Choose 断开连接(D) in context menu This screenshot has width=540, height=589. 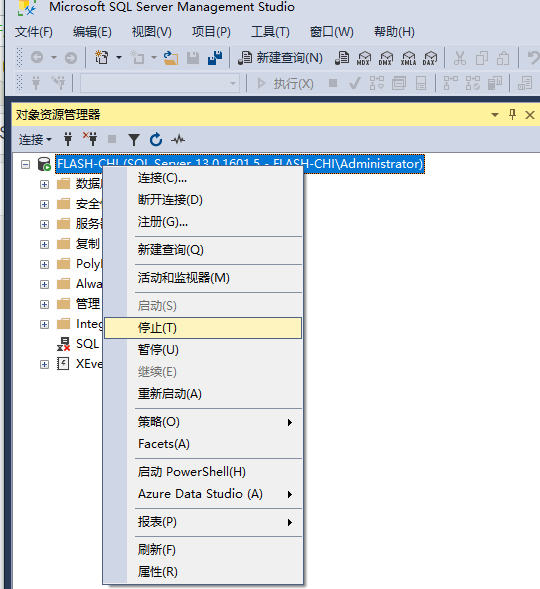(203, 200)
